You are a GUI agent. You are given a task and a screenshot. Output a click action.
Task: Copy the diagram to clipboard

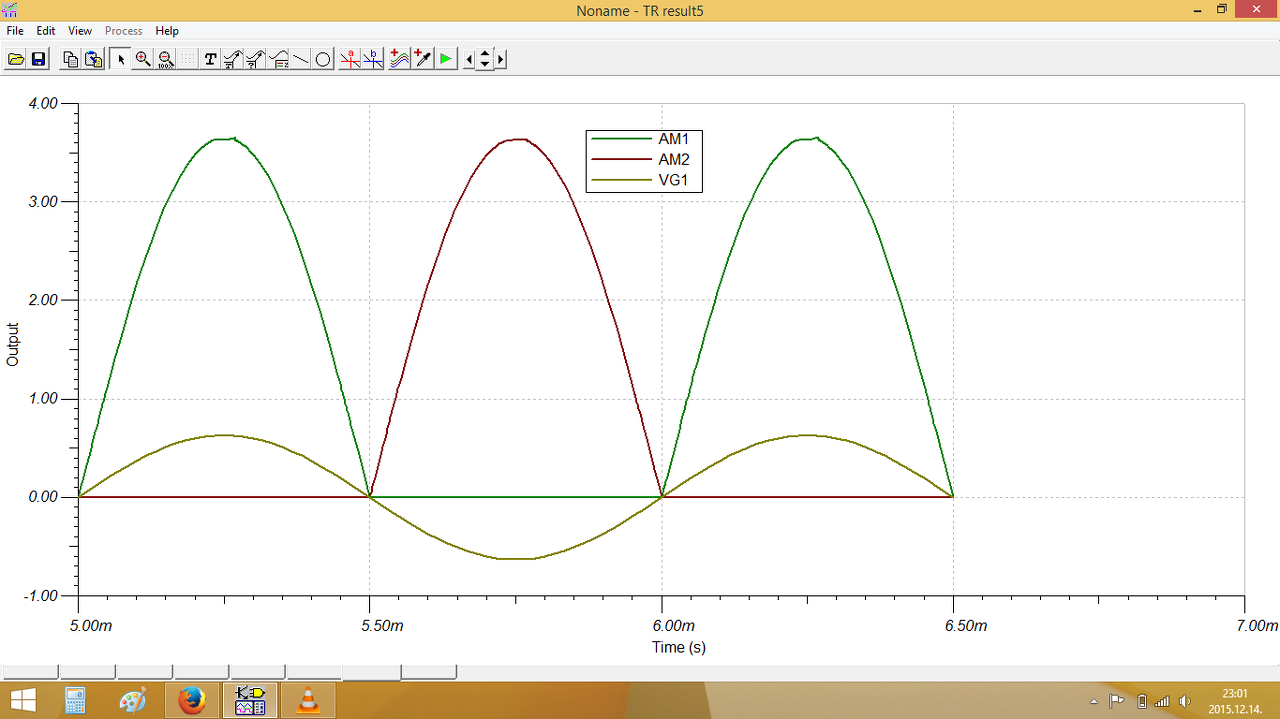pos(70,59)
